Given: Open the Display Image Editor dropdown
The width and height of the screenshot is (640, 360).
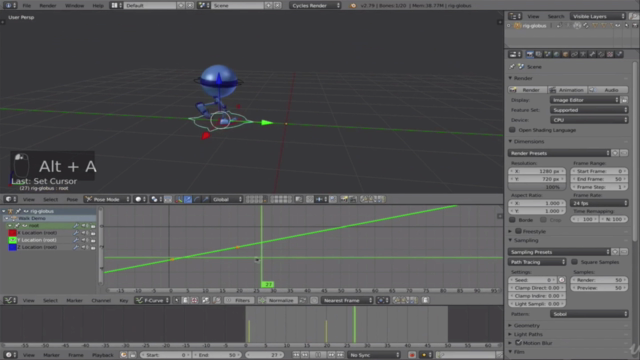Looking at the screenshot, I should tap(584, 100).
